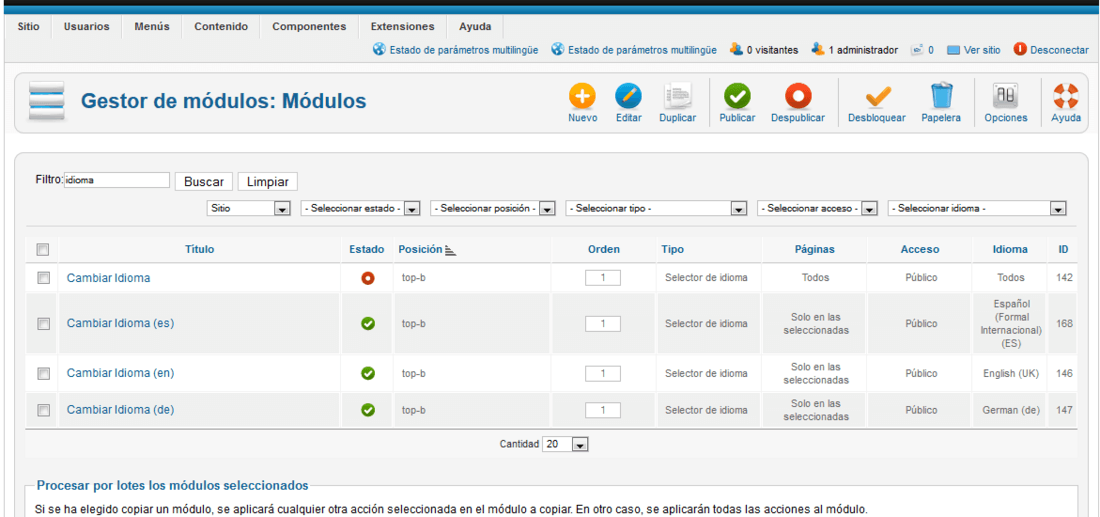
Task: Sort the table by Acceso column
Action: tap(920, 249)
